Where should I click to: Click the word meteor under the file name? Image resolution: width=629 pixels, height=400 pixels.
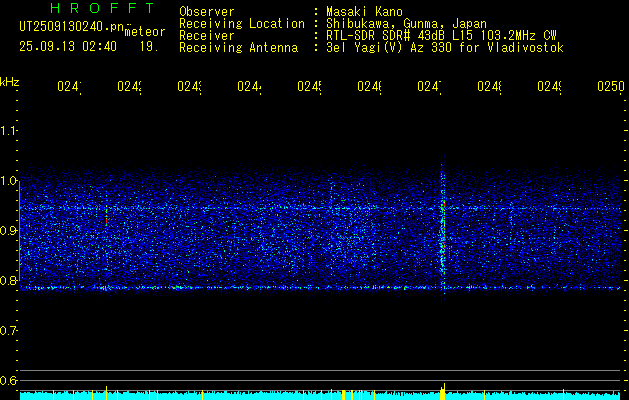coord(145,32)
